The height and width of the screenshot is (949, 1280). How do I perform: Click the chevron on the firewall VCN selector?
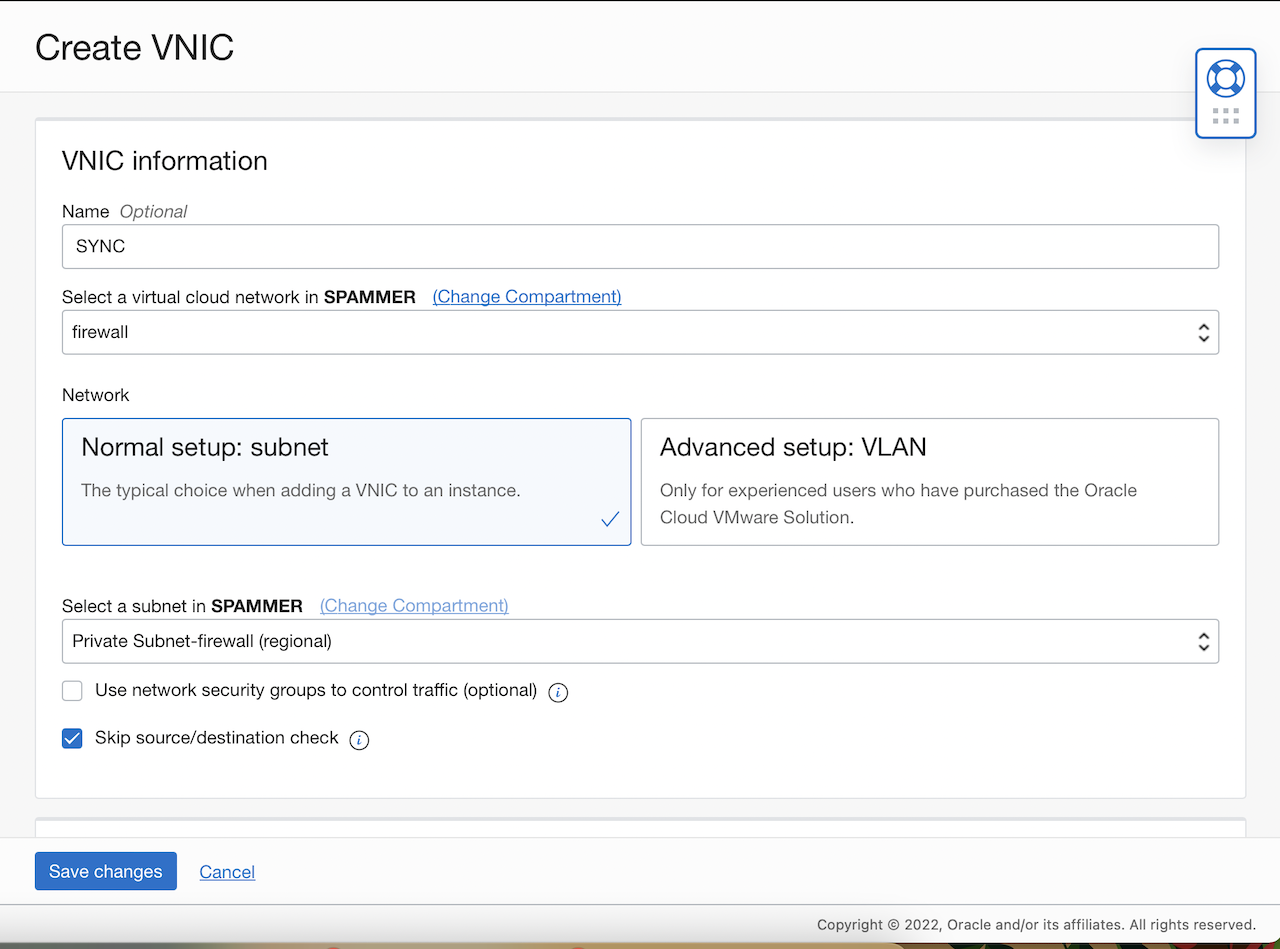[1203, 332]
